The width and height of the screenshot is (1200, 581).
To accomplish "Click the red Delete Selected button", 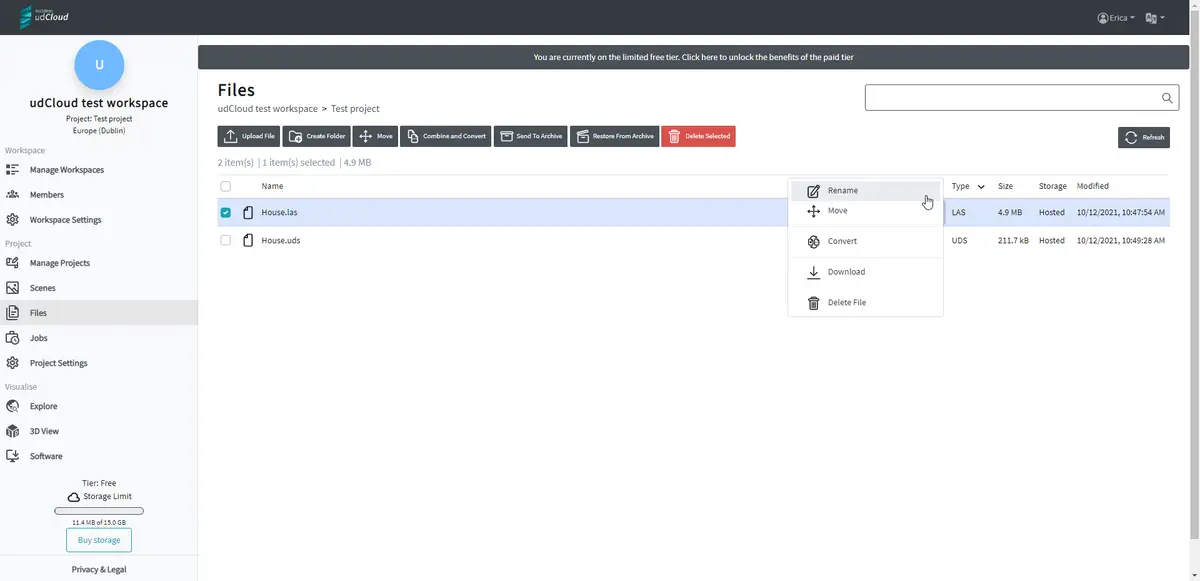I will tap(698, 136).
